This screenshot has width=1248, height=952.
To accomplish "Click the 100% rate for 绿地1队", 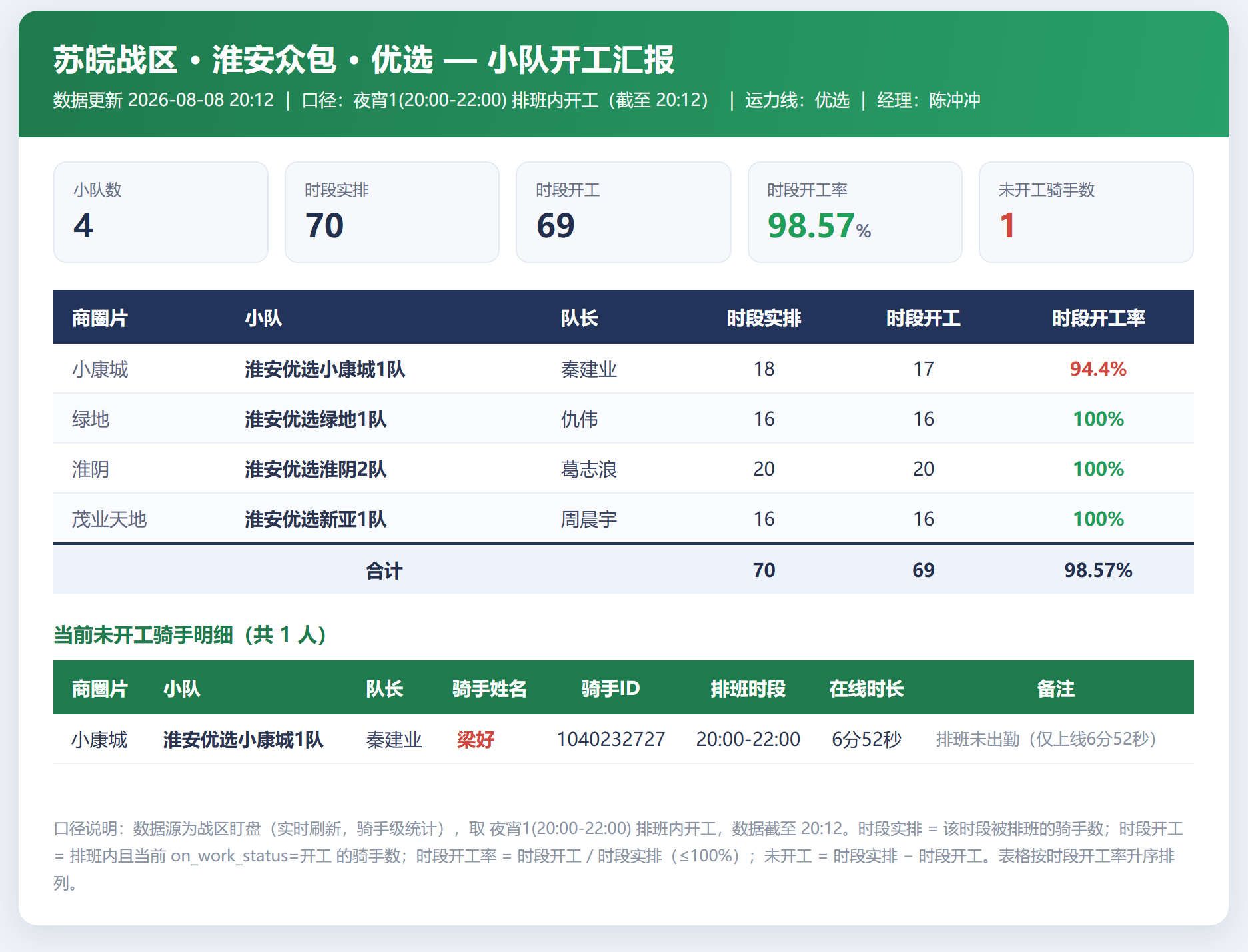I will pos(1098,419).
